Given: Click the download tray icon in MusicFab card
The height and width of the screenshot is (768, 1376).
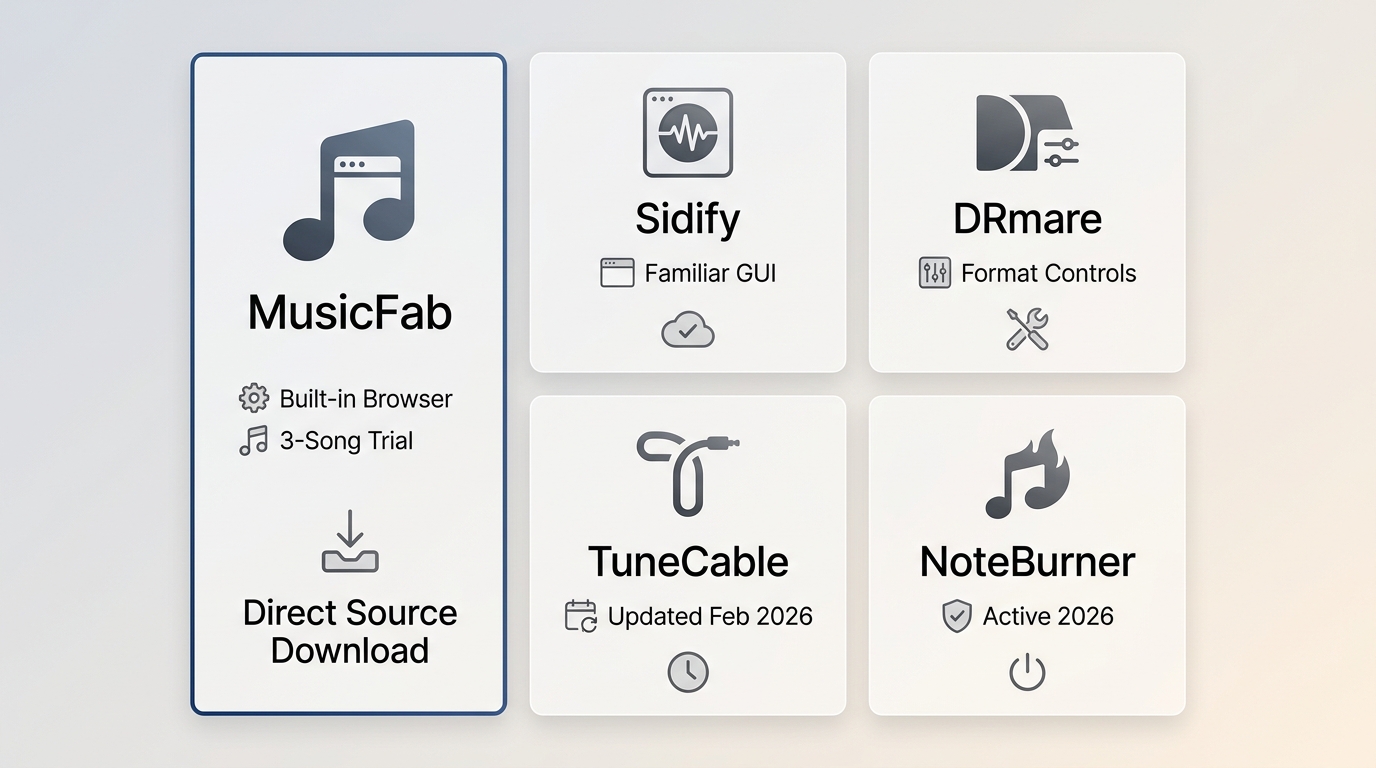Looking at the screenshot, I should coord(350,541).
